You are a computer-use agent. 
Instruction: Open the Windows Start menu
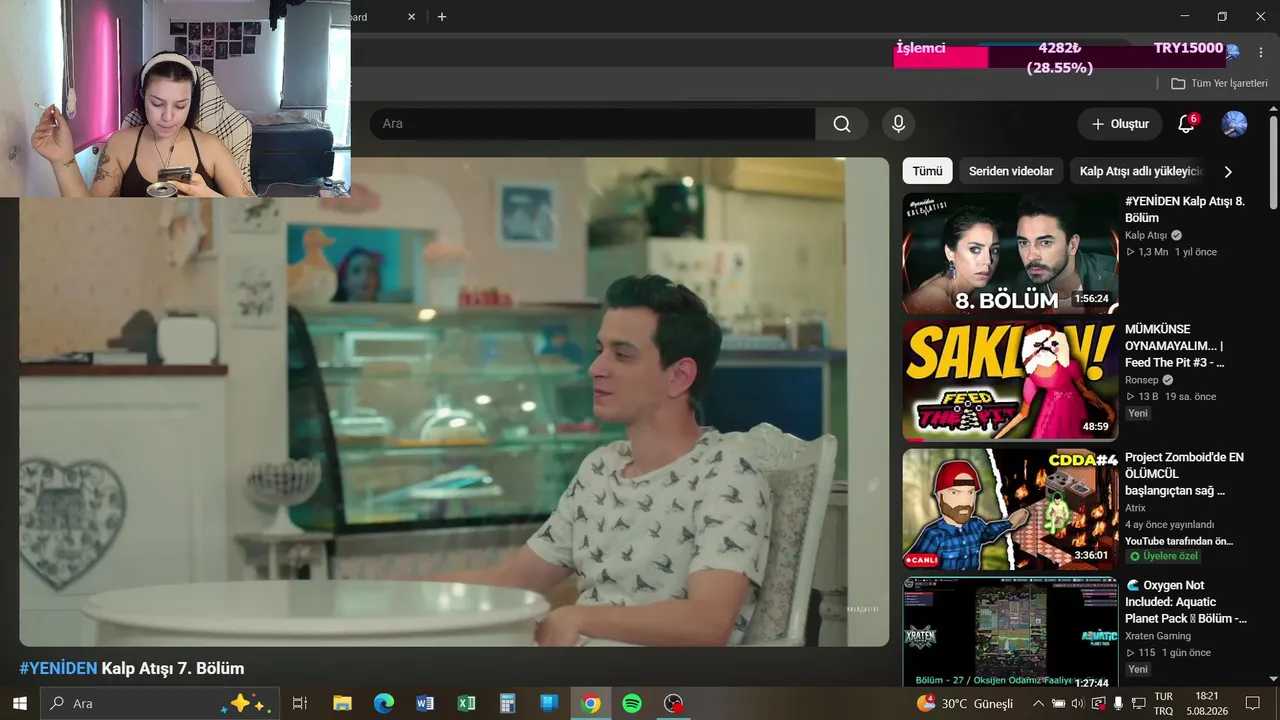click(20, 703)
